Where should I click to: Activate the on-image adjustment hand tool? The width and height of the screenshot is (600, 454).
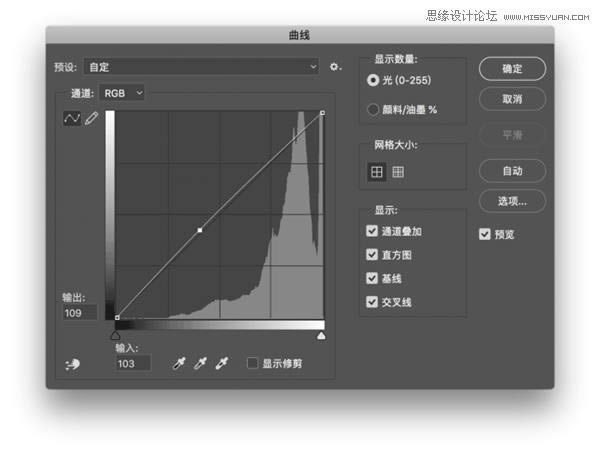click(72, 364)
